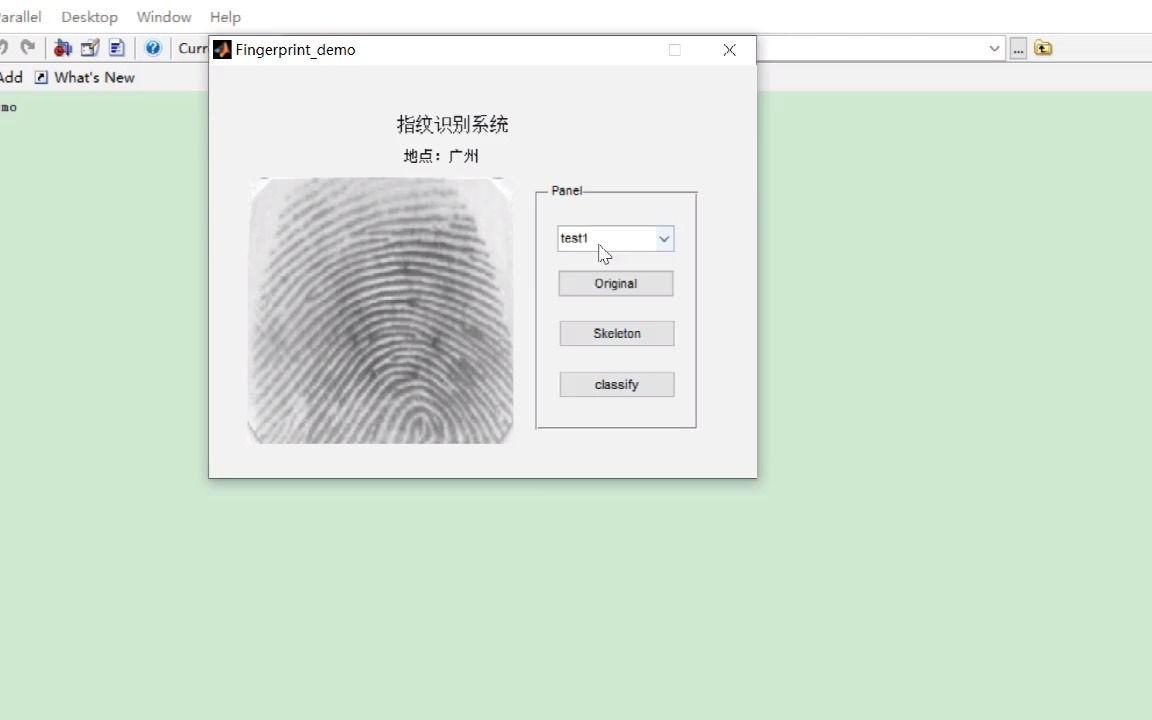Click the classify button

(x=616, y=384)
